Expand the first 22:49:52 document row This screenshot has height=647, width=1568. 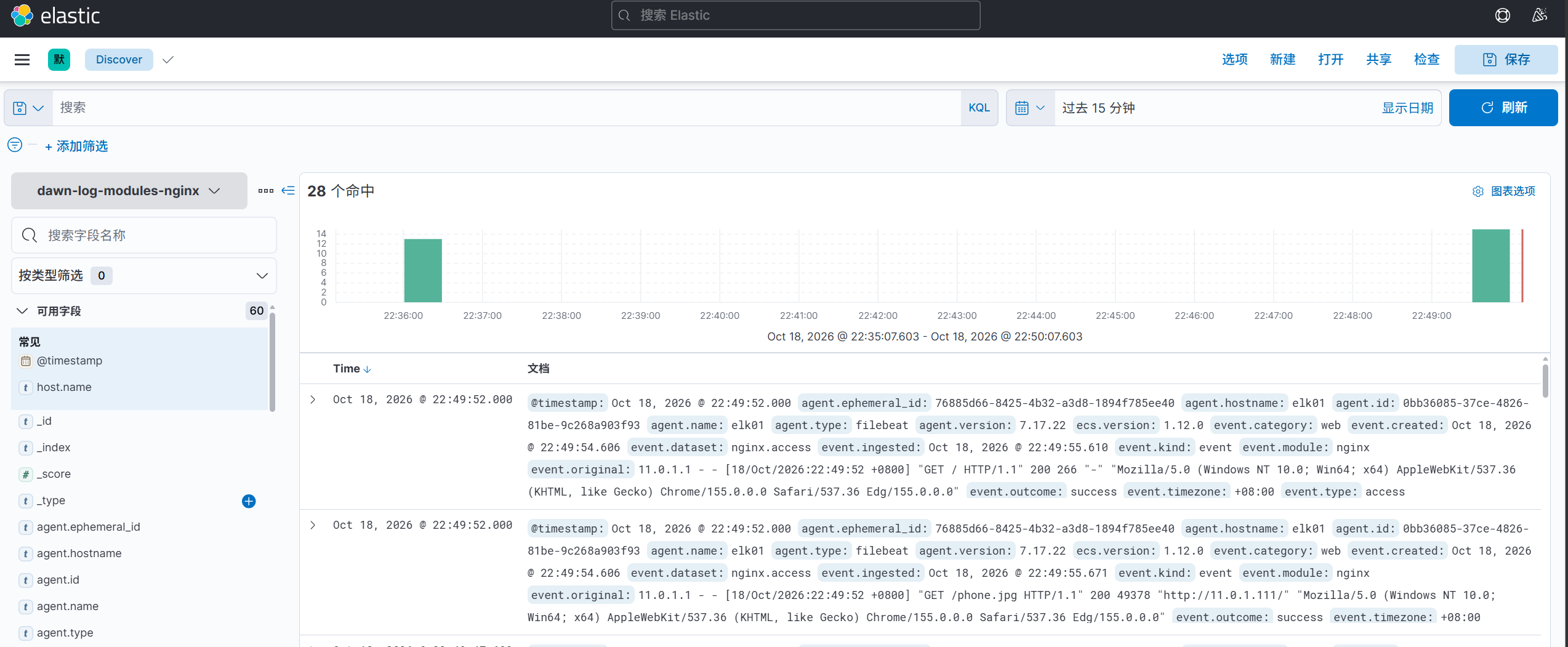coord(313,400)
